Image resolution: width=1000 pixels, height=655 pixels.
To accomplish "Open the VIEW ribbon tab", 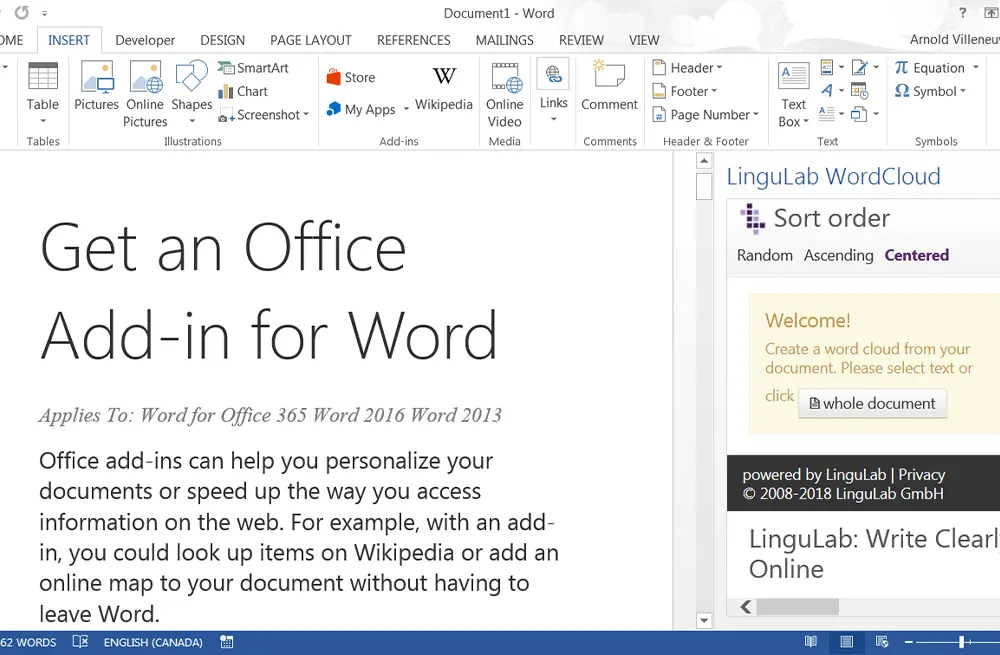I will [644, 40].
